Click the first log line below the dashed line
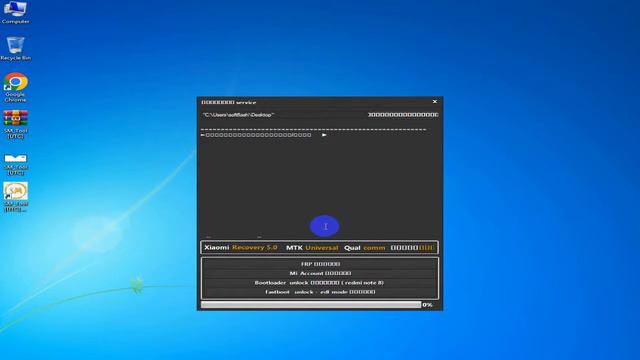This screenshot has width=640, height=360. (x=264, y=135)
